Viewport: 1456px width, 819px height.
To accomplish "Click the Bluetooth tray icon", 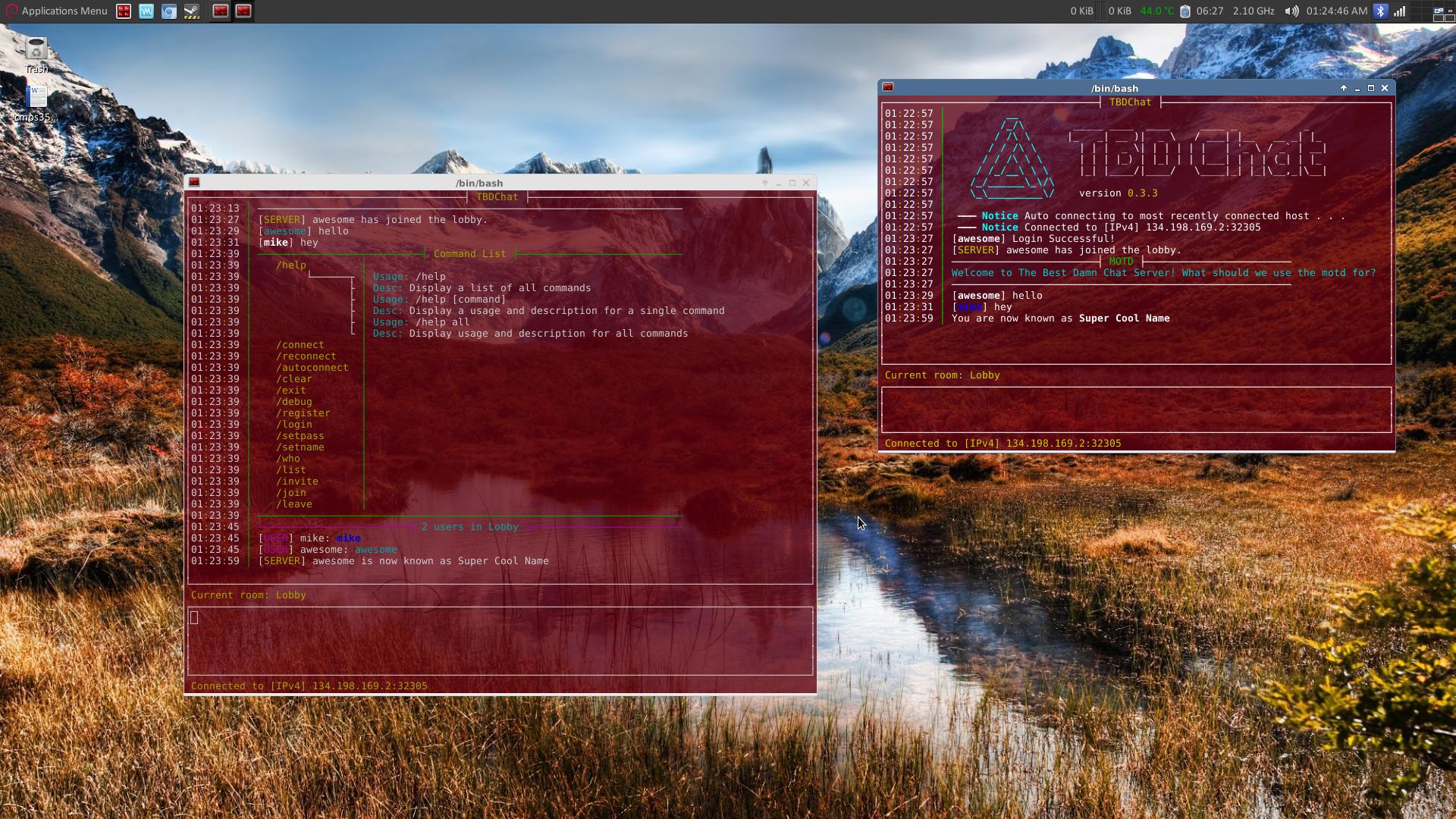I will coord(1380,11).
